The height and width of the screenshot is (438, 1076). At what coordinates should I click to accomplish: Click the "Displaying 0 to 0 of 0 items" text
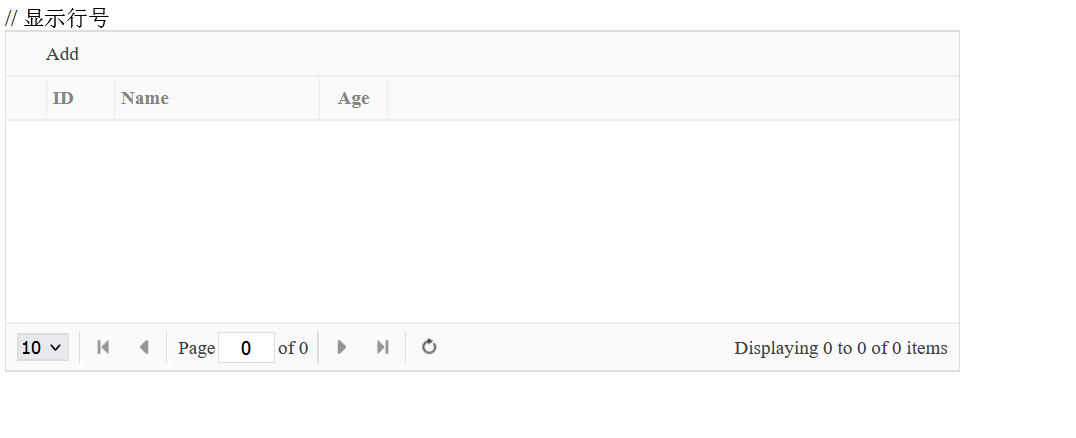click(841, 348)
